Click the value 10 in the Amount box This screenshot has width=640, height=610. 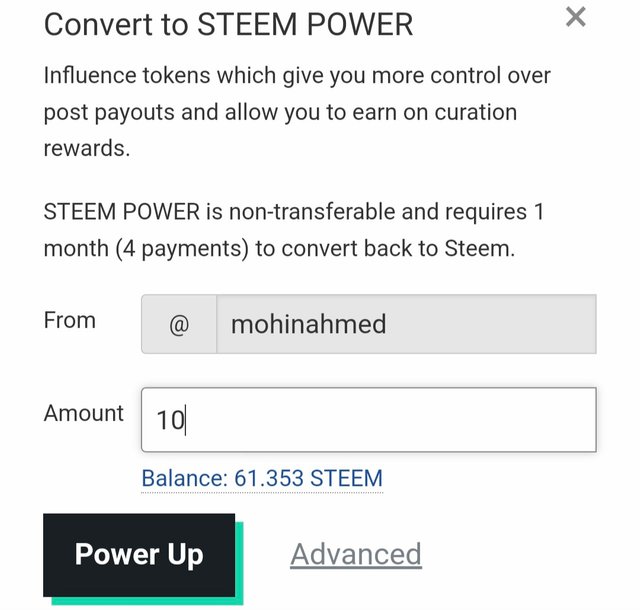[170, 420]
